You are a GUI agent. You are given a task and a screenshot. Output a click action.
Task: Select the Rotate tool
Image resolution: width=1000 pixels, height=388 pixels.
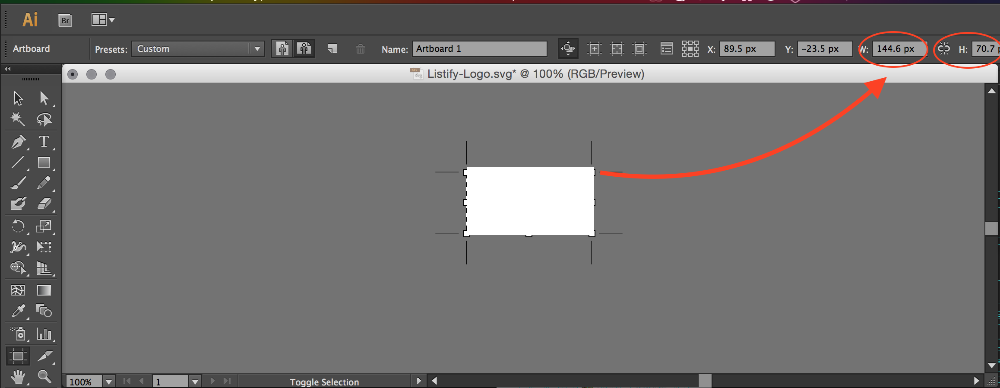[18, 226]
